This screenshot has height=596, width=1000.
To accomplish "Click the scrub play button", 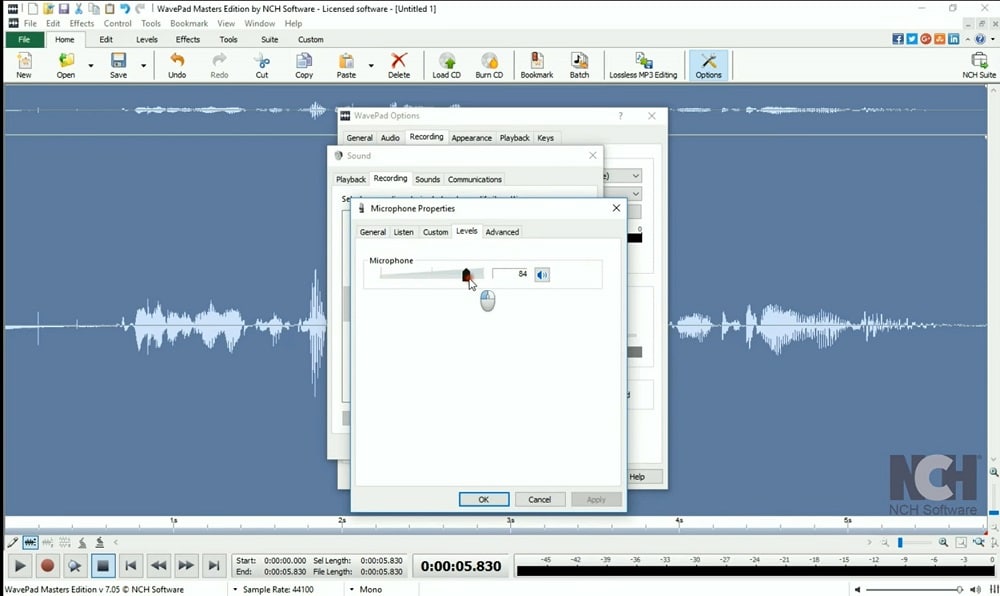I will pyautogui.click(x=75, y=565).
